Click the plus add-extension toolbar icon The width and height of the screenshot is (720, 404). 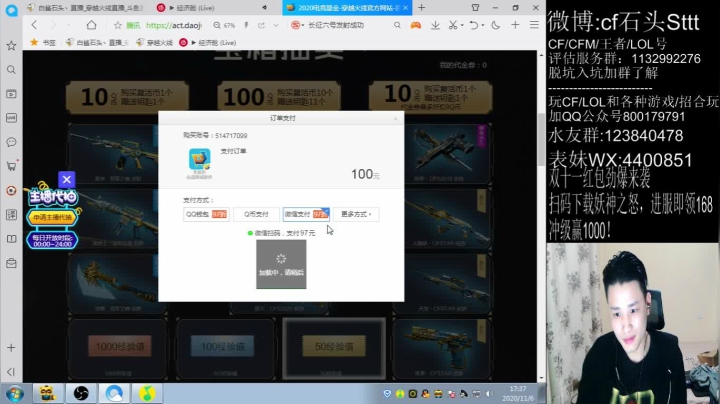[x=515, y=25]
